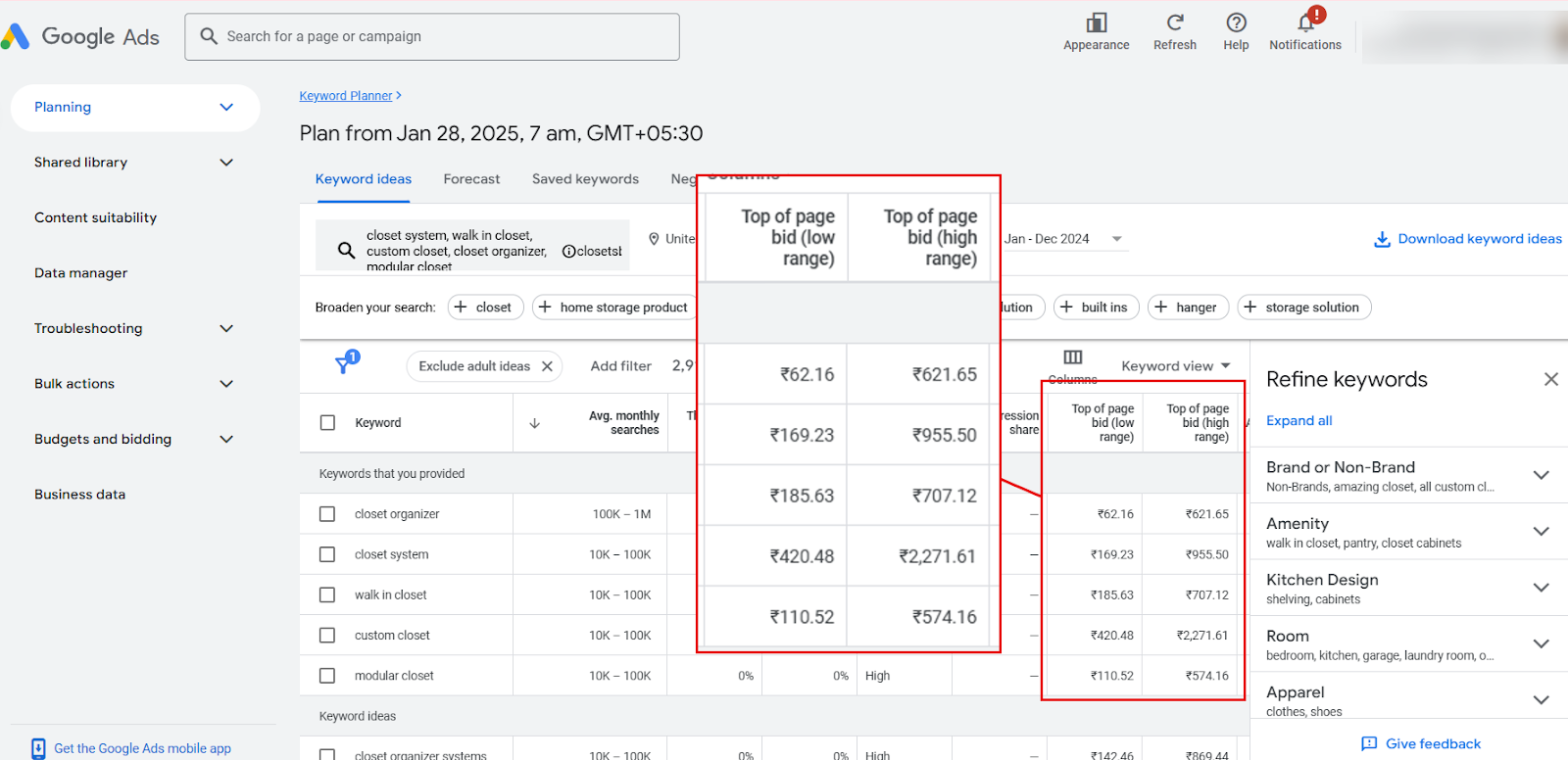Open Business data in sidebar
Image resolution: width=1568 pixels, height=760 pixels.
tap(80, 495)
